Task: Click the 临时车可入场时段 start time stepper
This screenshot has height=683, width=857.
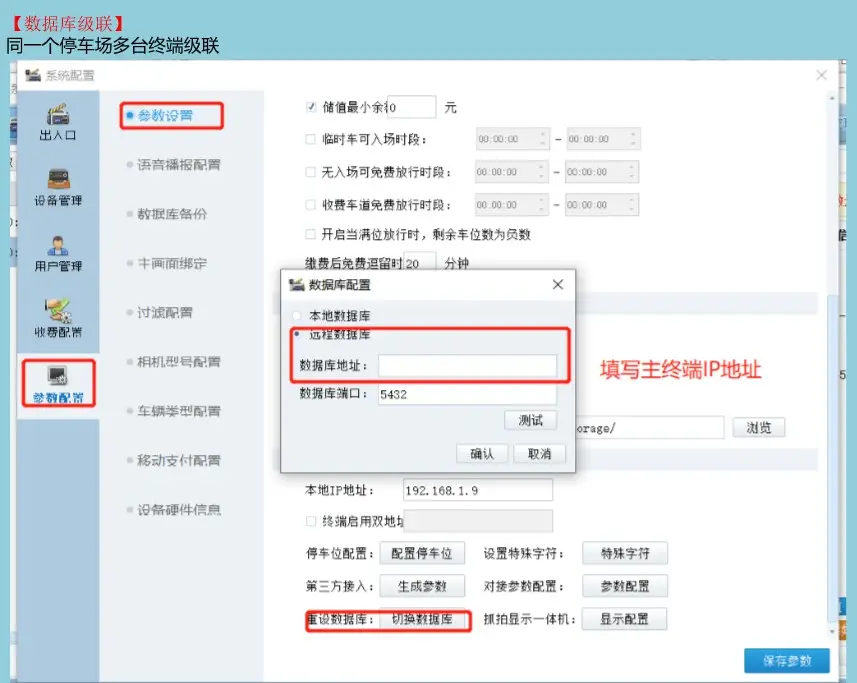Action: [543, 139]
